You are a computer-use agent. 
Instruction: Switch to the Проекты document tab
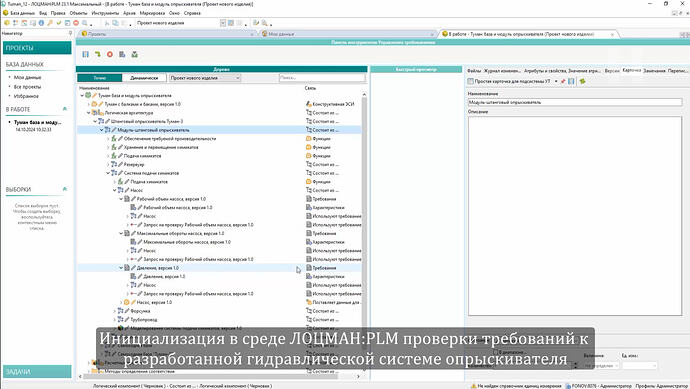click(166, 34)
